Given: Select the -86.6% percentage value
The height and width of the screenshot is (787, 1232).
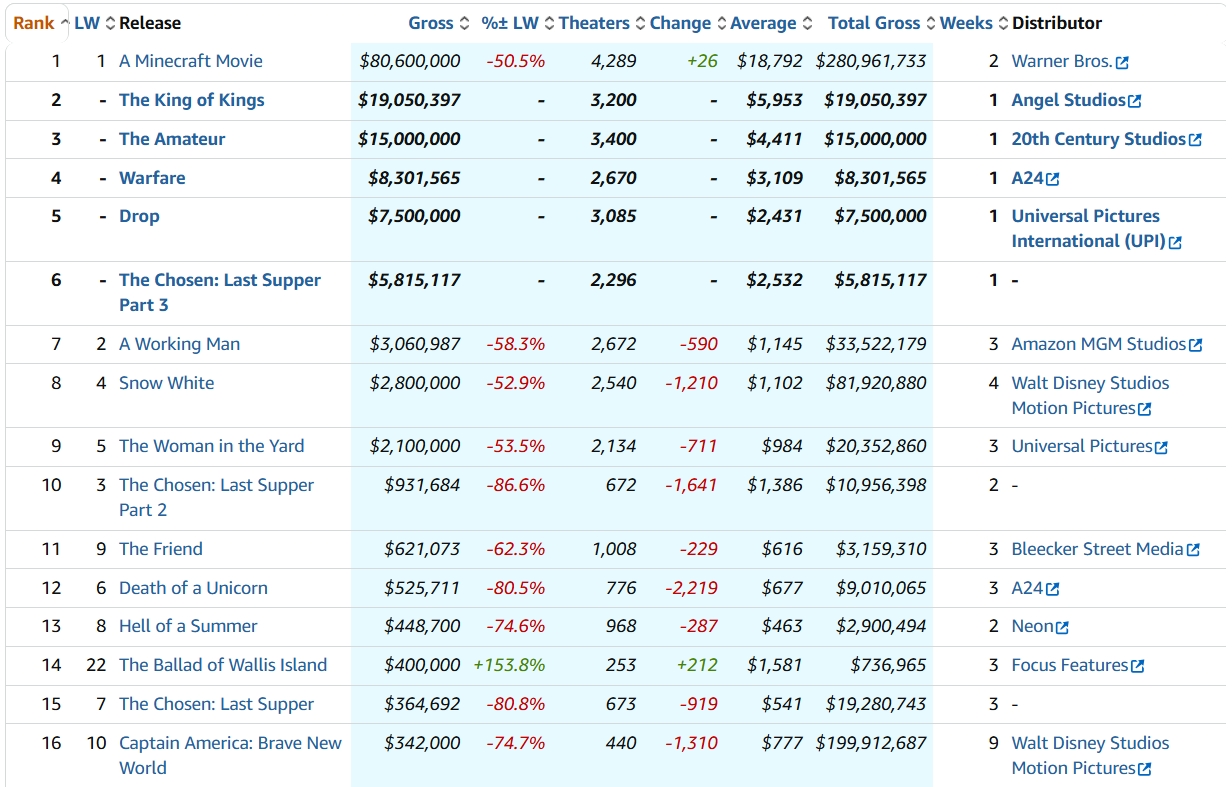Looking at the screenshot, I should (516, 485).
